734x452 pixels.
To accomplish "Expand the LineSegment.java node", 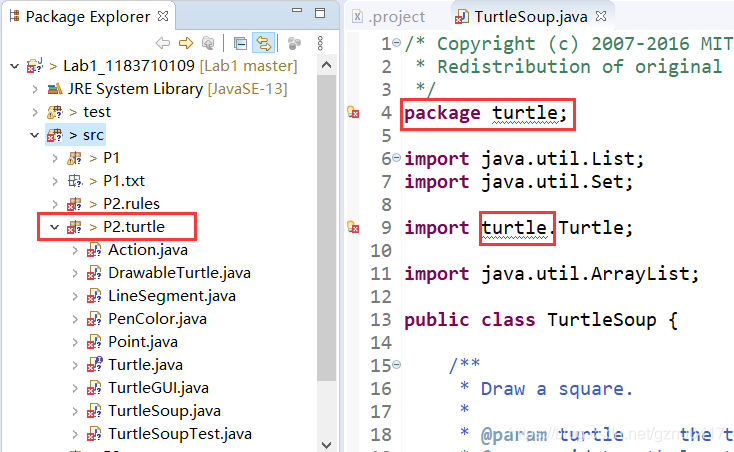I will 75,296.
